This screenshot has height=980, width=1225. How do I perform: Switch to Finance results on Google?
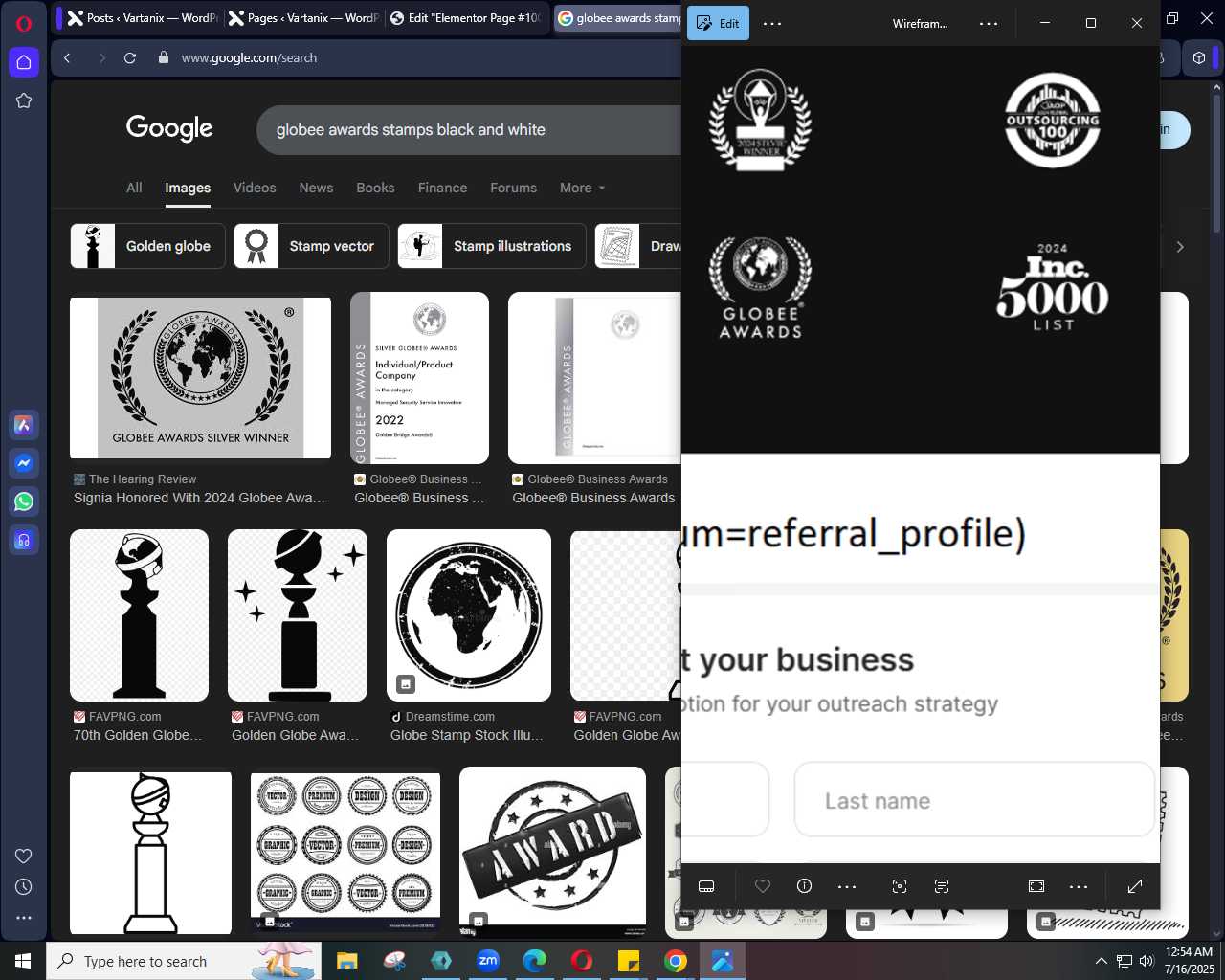[x=442, y=188]
